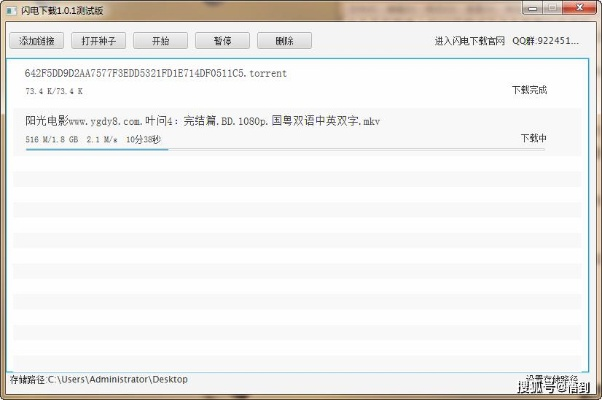Click the 下载中 status text
Screen dimensions: 602x400
click(534, 138)
